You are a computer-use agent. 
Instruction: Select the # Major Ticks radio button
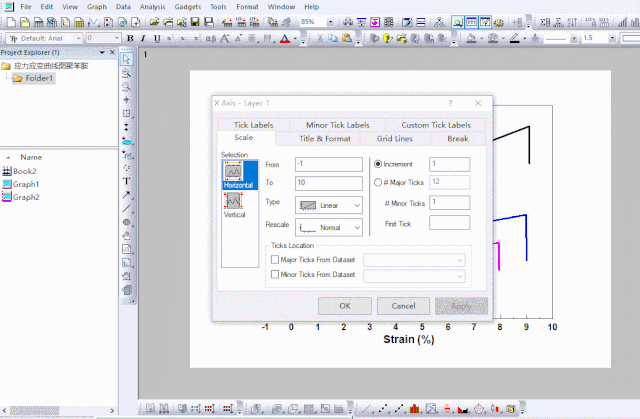click(x=378, y=182)
